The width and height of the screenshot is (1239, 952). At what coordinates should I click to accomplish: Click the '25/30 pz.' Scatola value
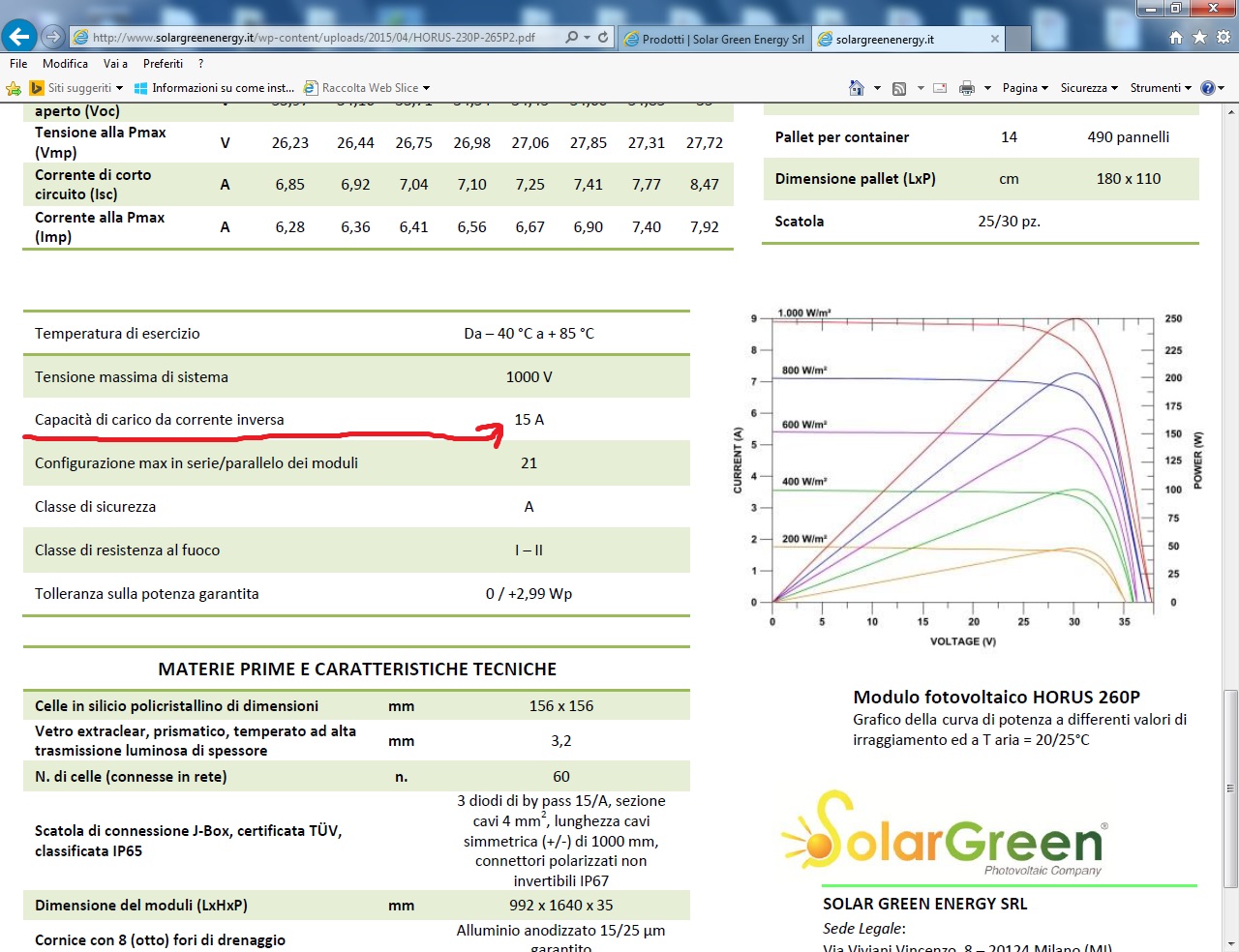[1010, 222]
